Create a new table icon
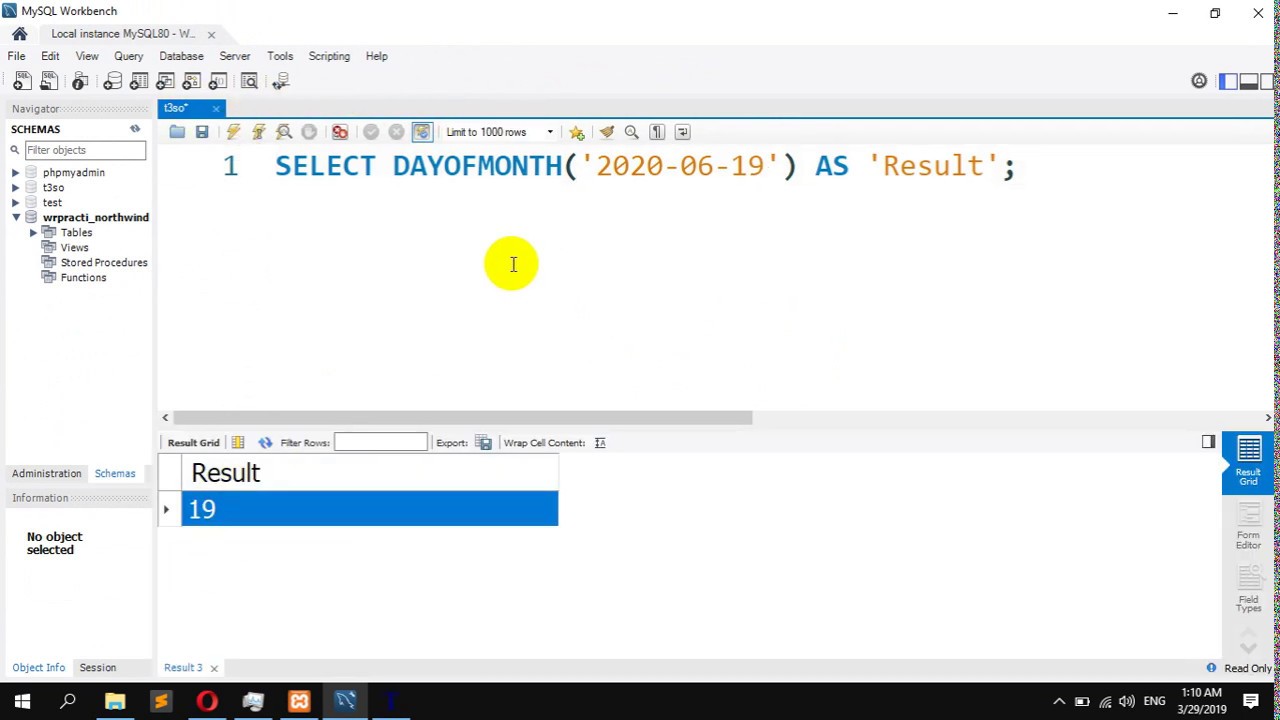 point(139,81)
